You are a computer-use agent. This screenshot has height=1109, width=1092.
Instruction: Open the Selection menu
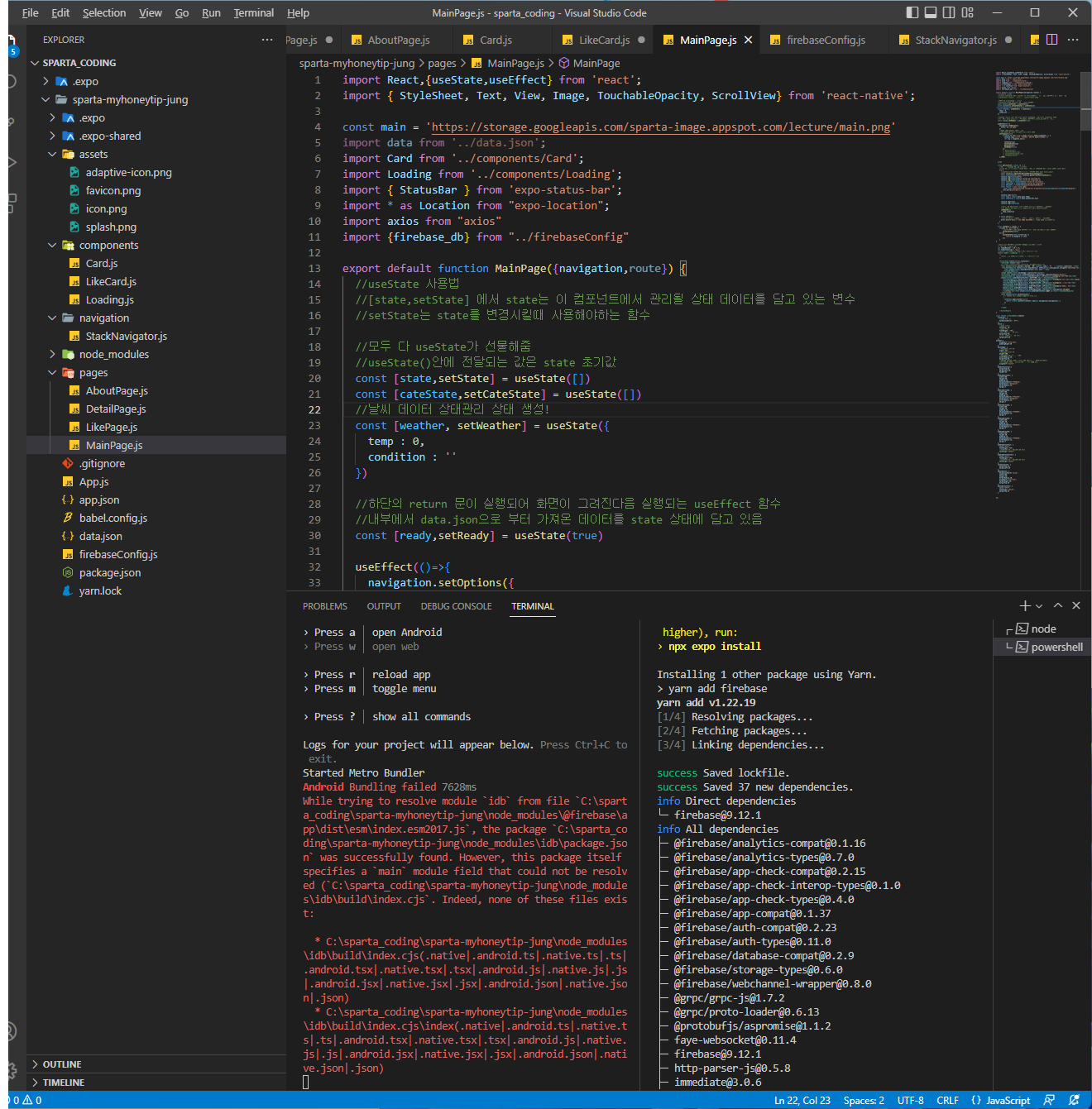[104, 12]
